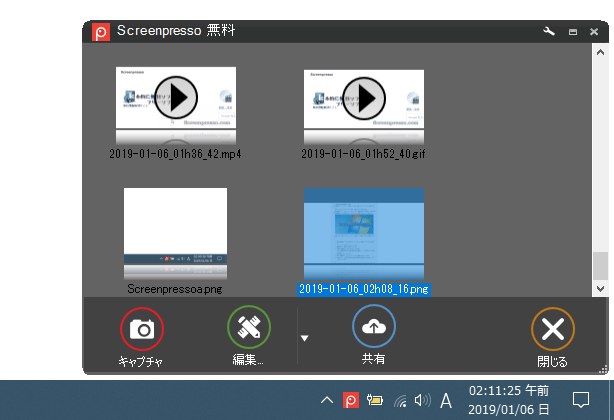The height and width of the screenshot is (420, 614).
Task: Click the battery power tray icon
Action: click(x=375, y=400)
